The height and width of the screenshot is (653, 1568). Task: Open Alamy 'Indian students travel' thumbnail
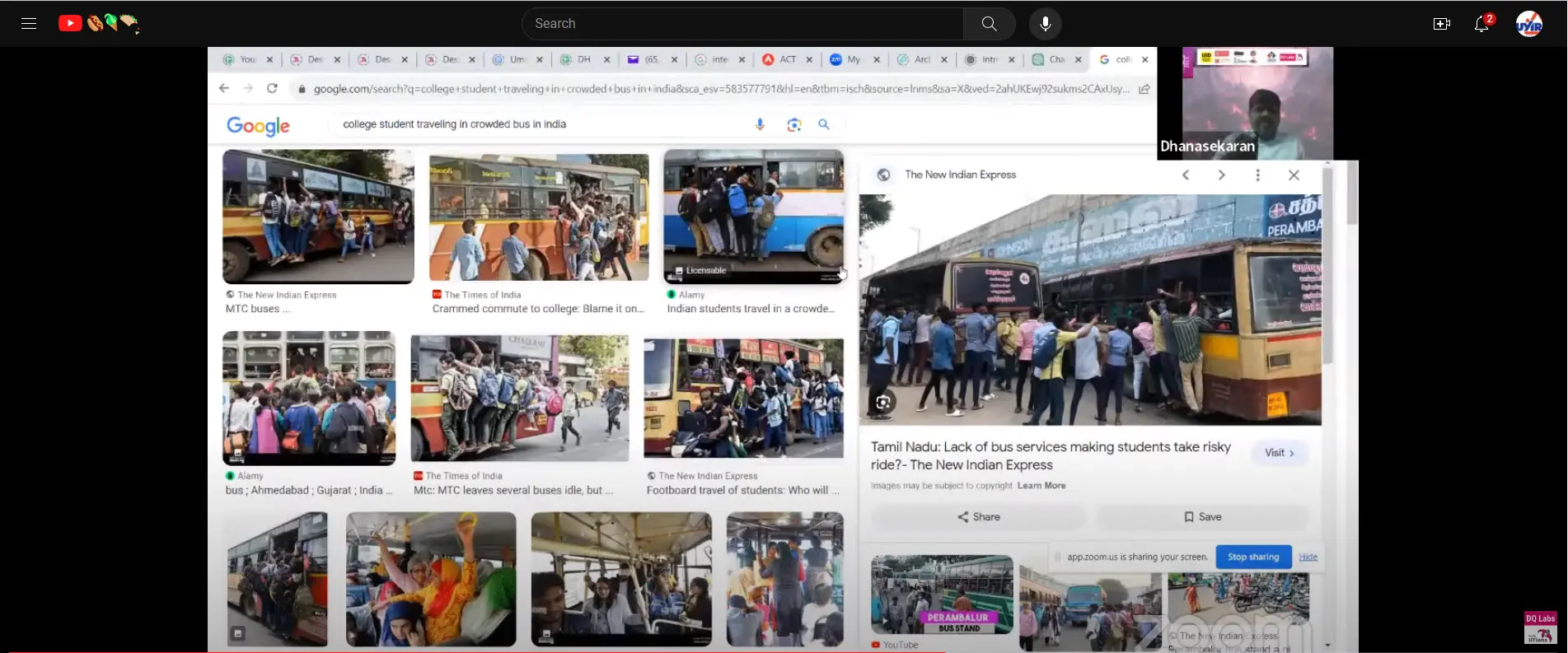click(754, 217)
